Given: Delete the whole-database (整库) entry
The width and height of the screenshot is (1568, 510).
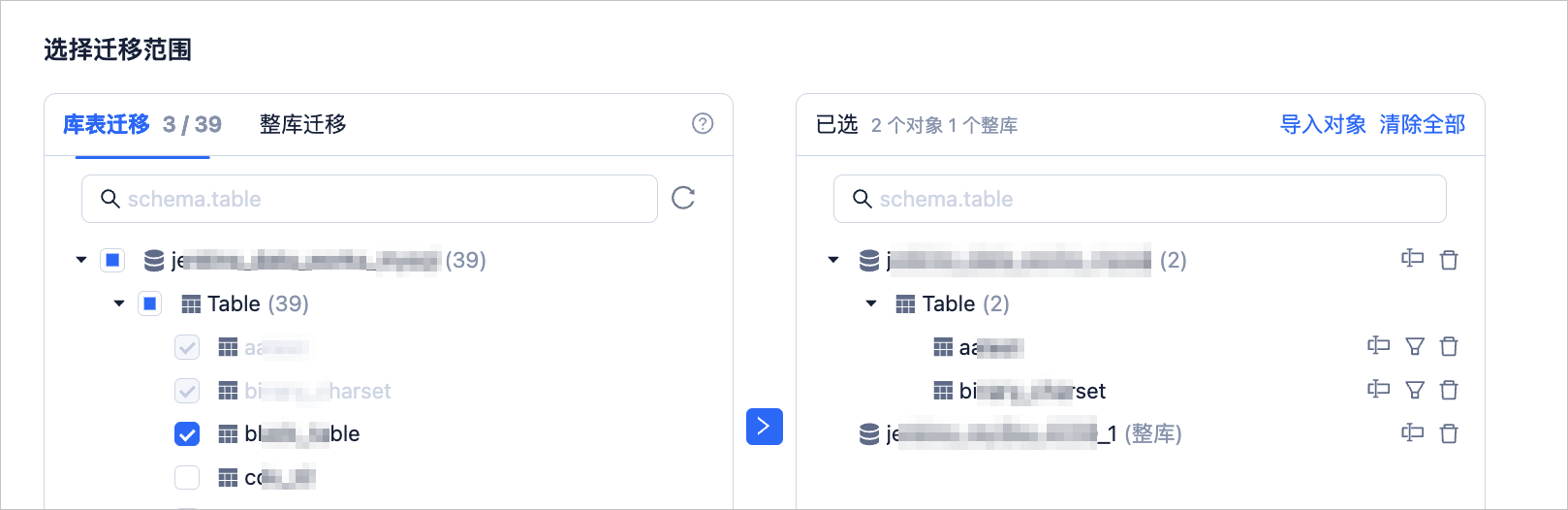Looking at the screenshot, I should click(1449, 433).
